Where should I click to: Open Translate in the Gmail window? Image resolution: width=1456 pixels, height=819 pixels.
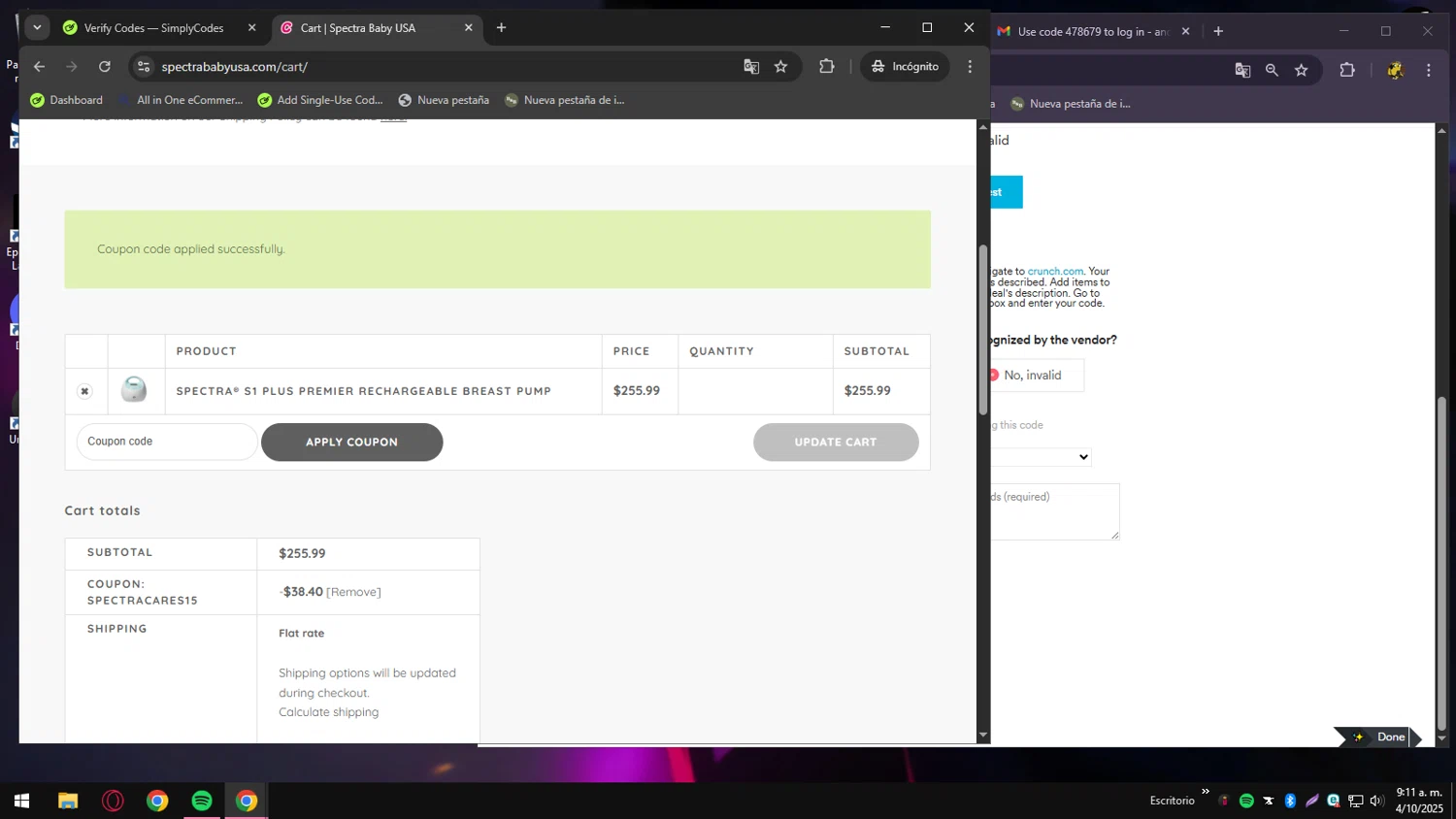tap(1242, 70)
